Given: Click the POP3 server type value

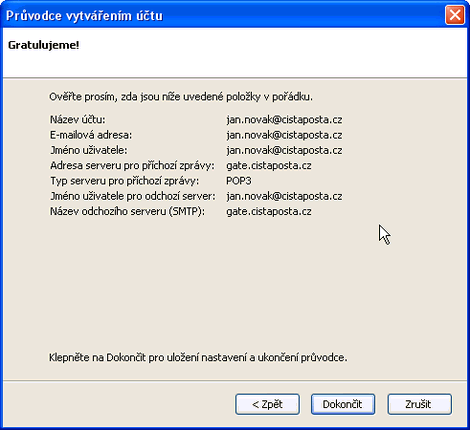Looking at the screenshot, I should click(239, 181).
